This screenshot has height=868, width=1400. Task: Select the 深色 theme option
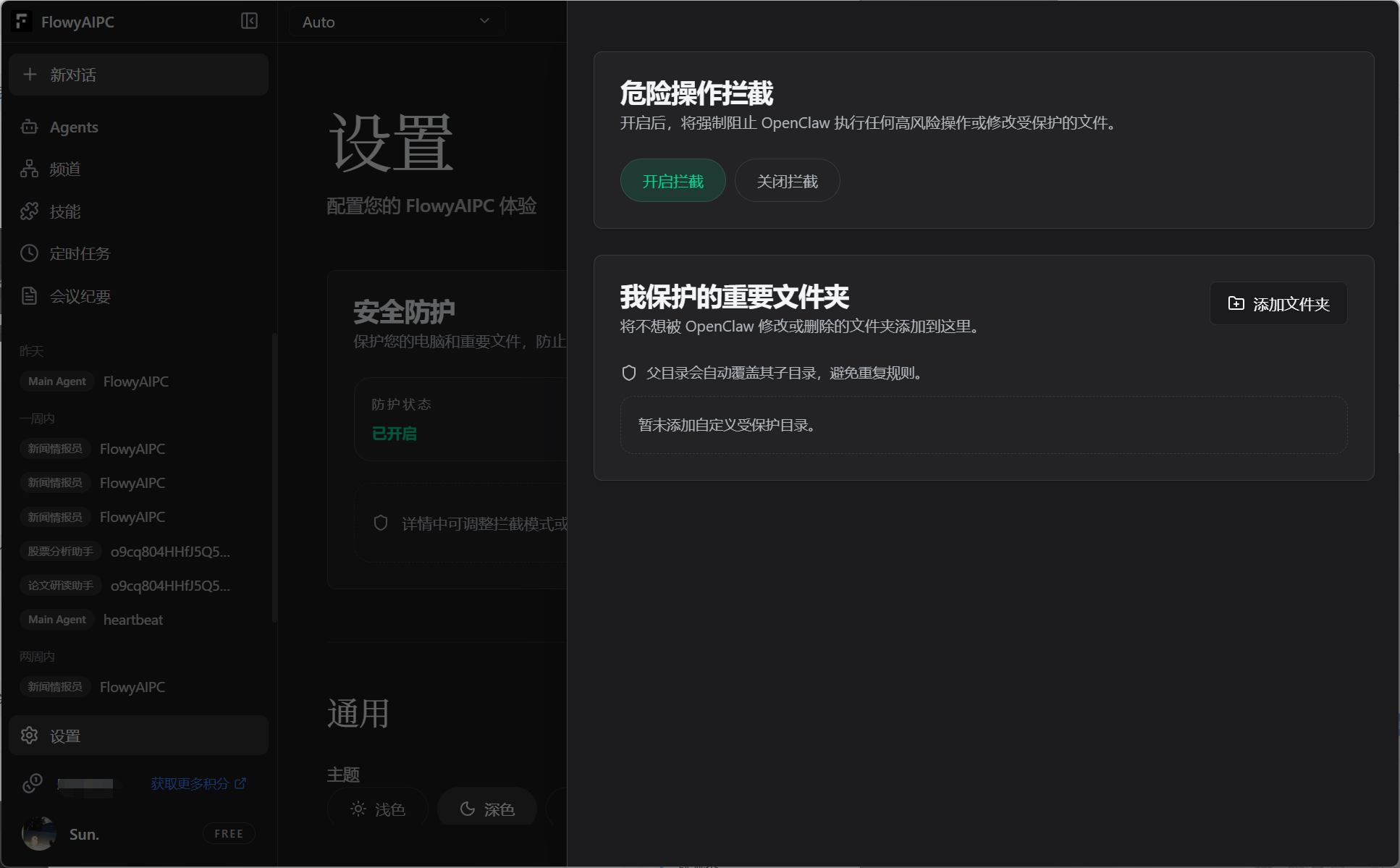click(487, 808)
